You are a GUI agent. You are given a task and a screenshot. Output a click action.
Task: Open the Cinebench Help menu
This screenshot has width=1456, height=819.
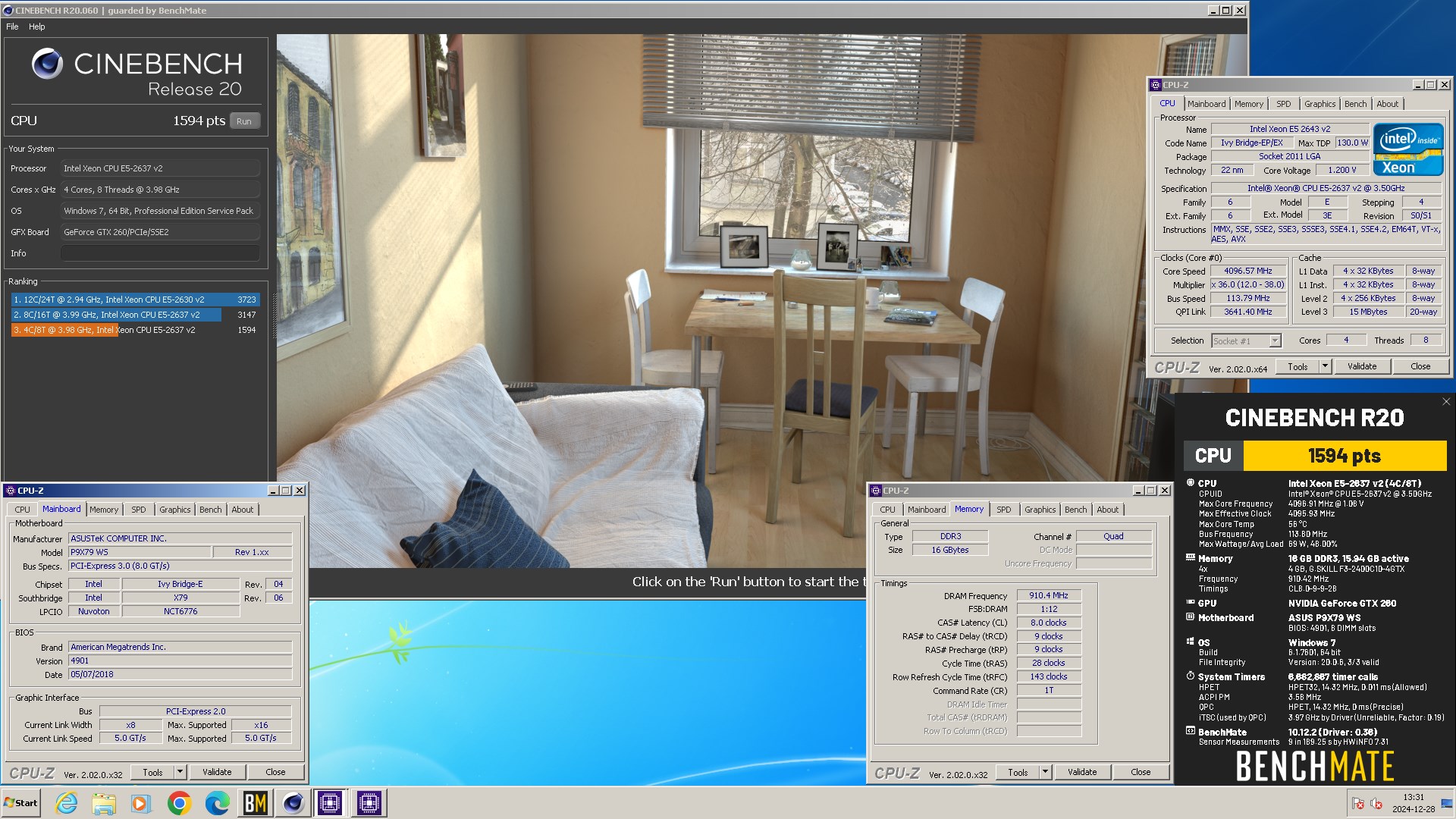click(37, 27)
